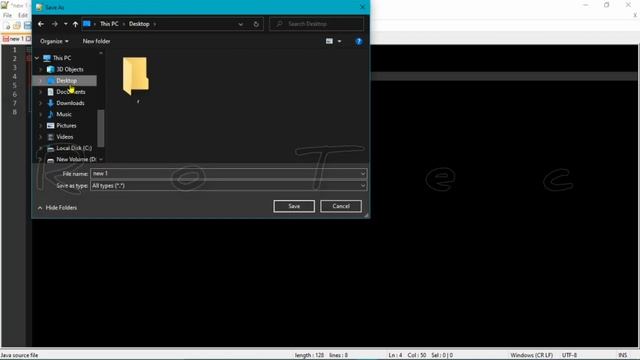Go up one folder level
The image size is (640, 360).
(x=76, y=24)
